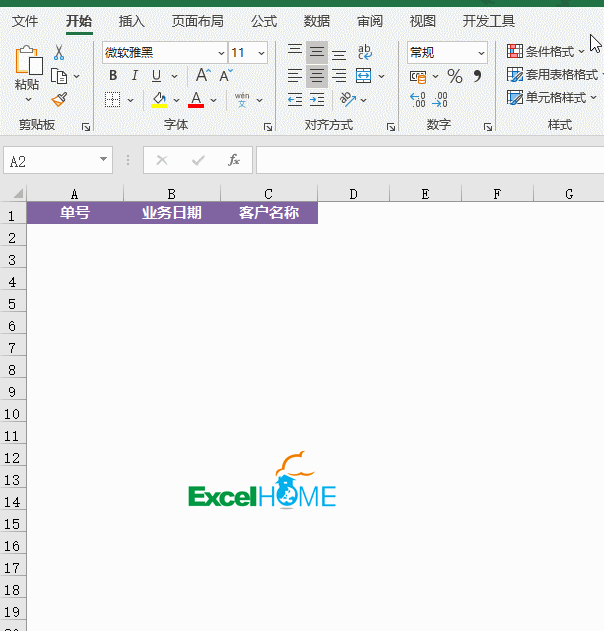Click the text orientation icon
Image resolution: width=604 pixels, height=631 pixels.
click(348, 99)
